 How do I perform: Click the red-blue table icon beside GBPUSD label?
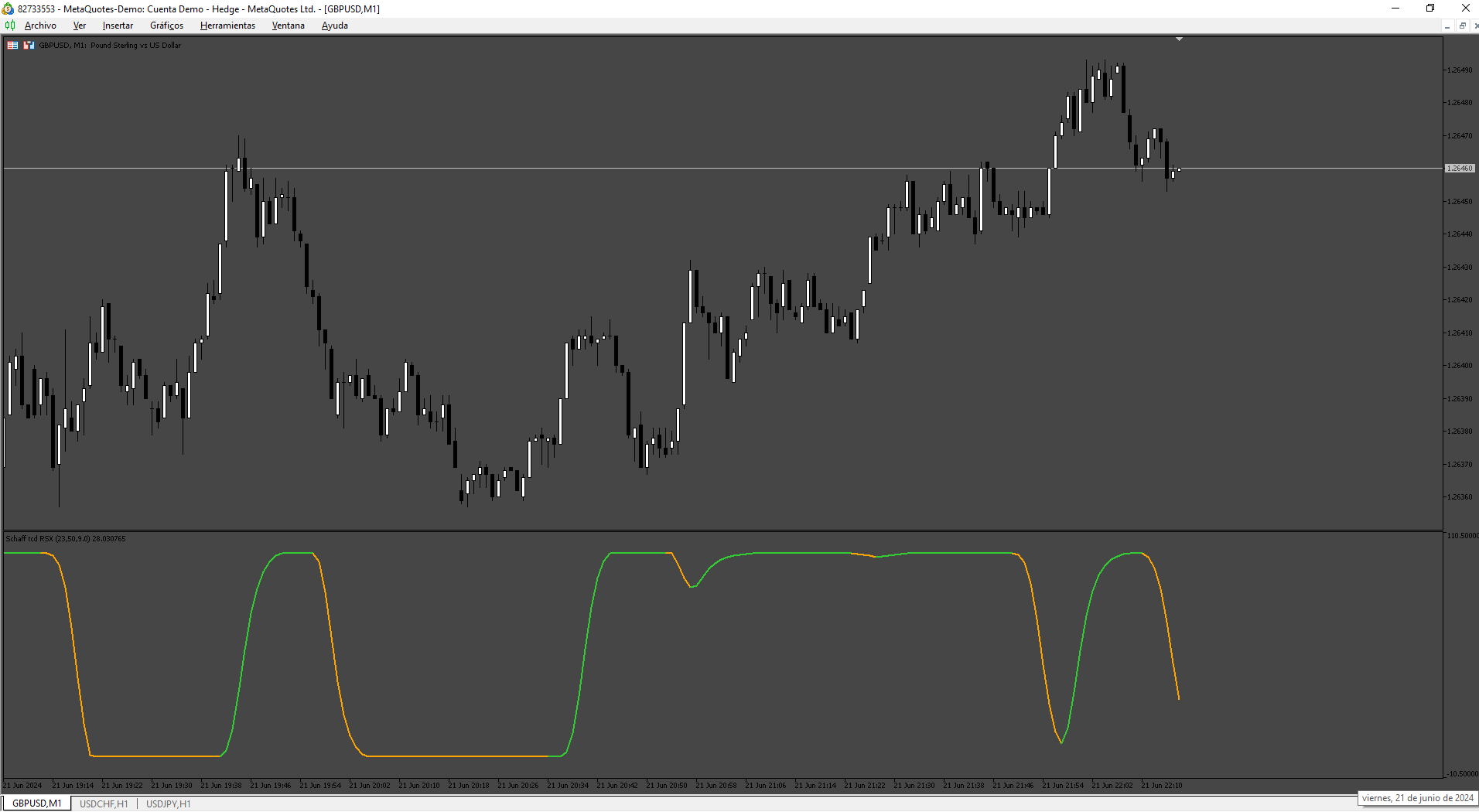coord(13,46)
